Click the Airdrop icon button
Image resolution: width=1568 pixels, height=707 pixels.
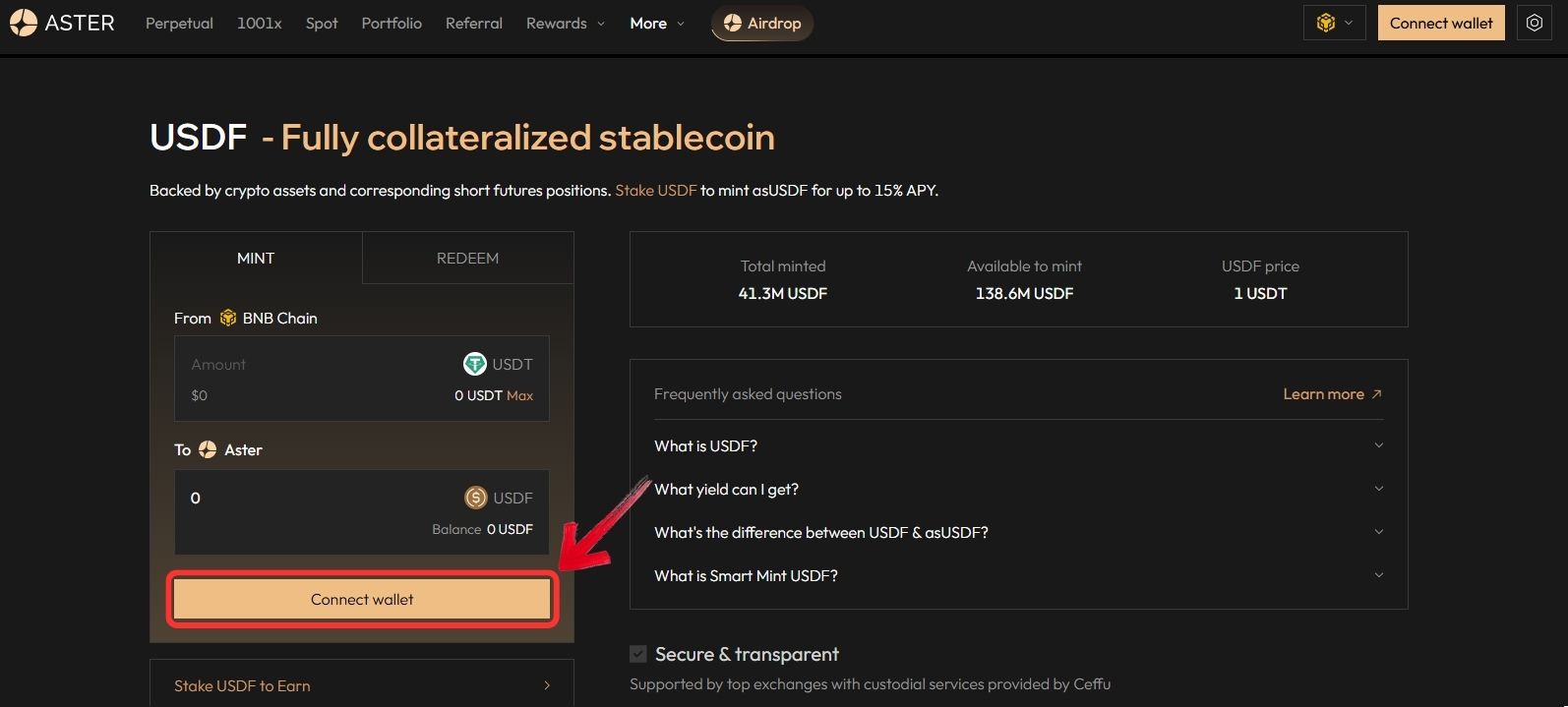tap(762, 23)
